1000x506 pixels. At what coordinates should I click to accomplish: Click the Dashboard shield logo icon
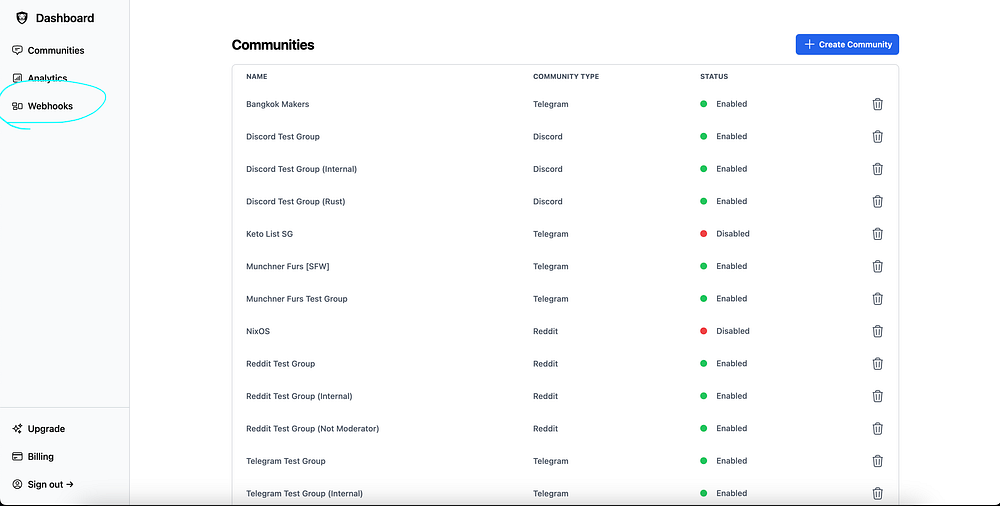coord(22,18)
